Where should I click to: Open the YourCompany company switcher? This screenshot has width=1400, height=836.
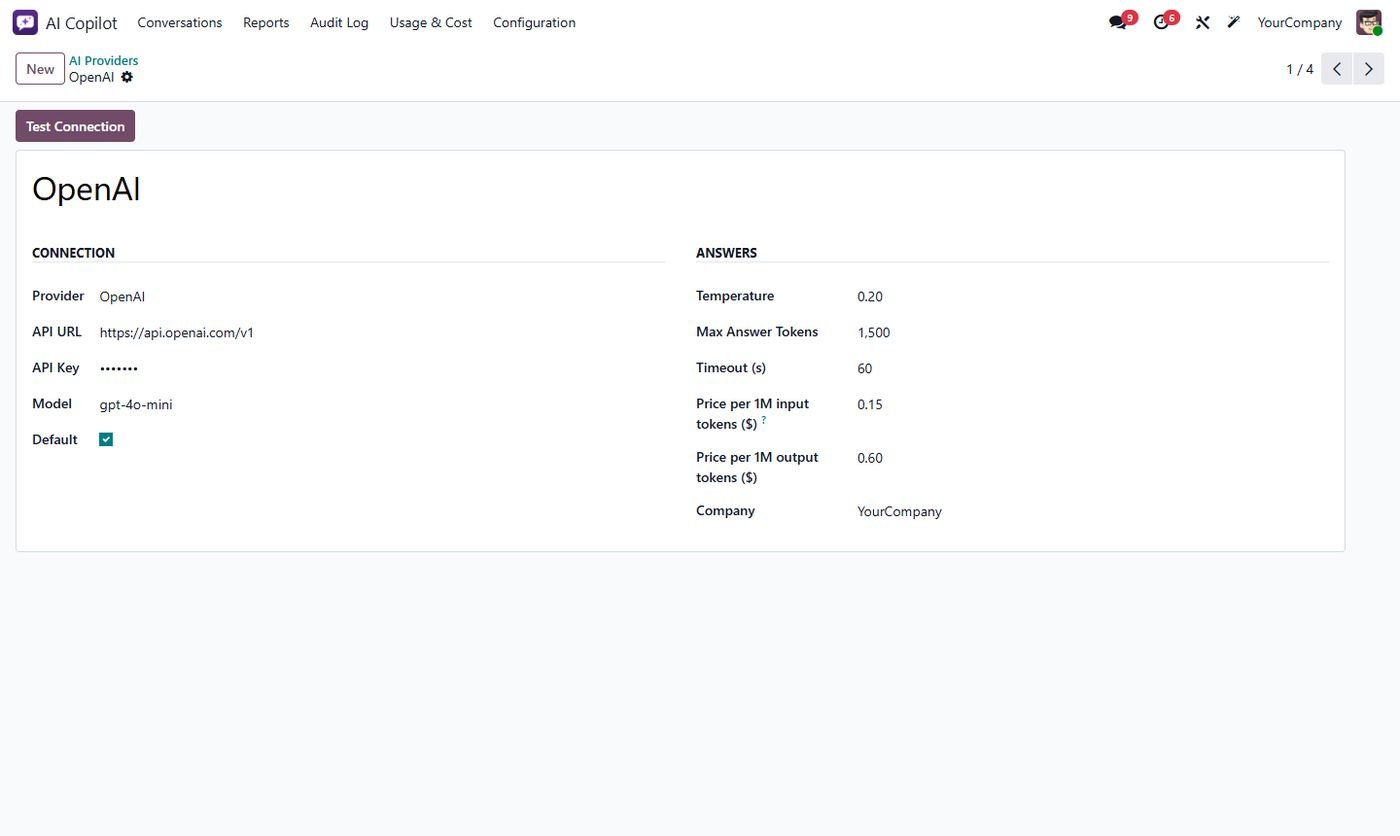(x=1300, y=22)
